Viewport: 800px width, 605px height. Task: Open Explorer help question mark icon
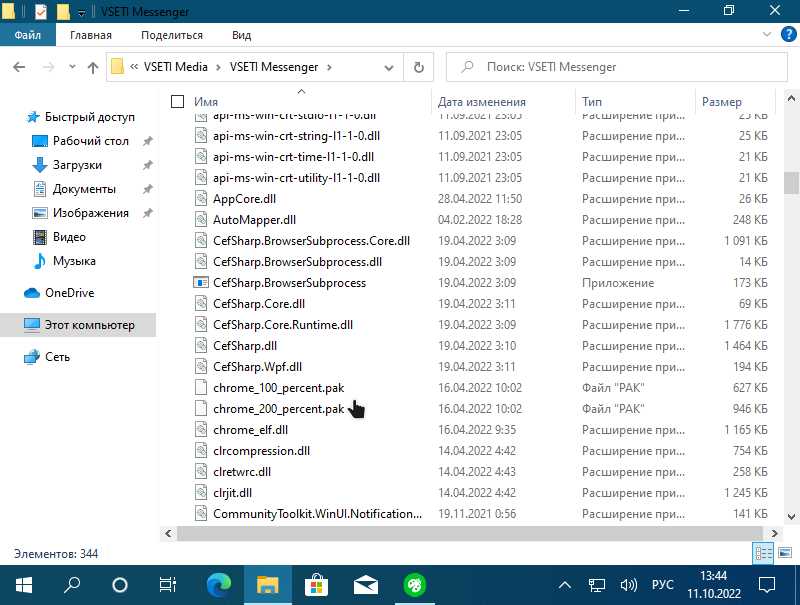tap(789, 35)
